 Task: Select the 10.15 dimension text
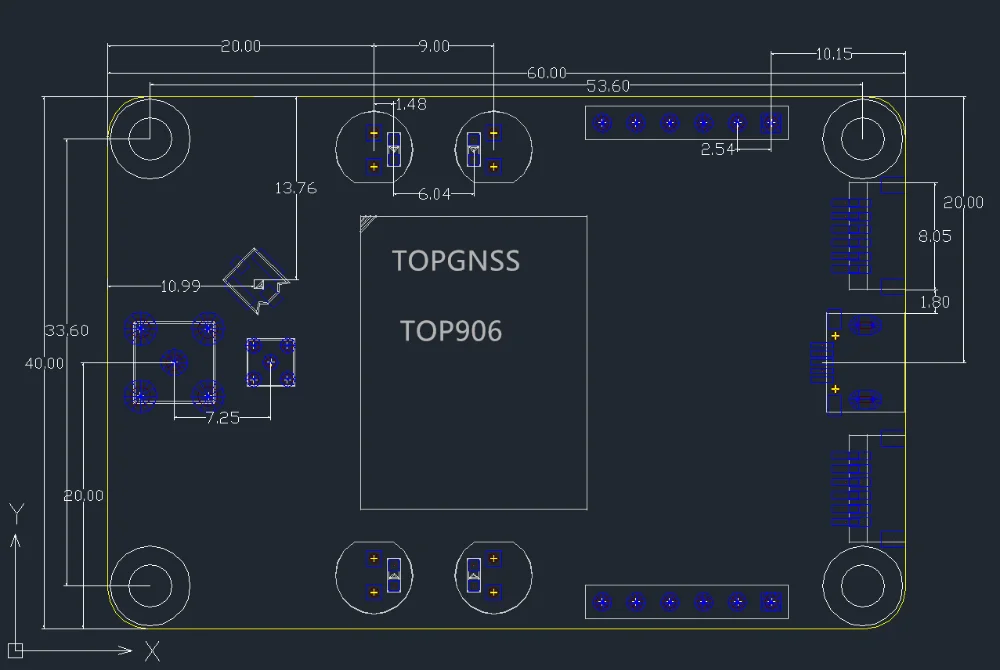point(834,54)
